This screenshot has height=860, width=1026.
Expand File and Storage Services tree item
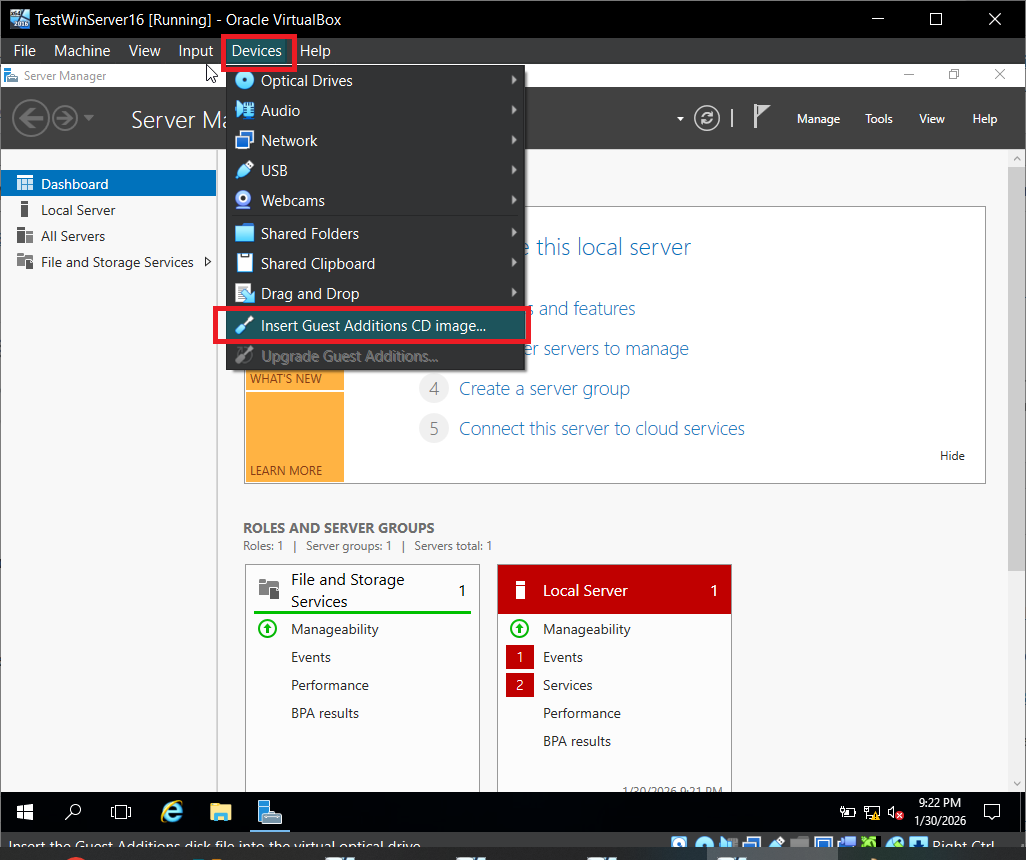[x=208, y=262]
